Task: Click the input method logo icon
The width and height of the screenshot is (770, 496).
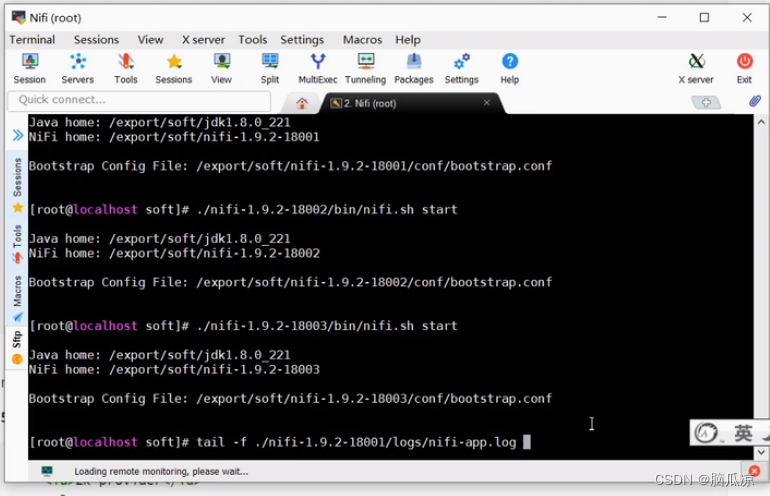Action: [x=706, y=433]
